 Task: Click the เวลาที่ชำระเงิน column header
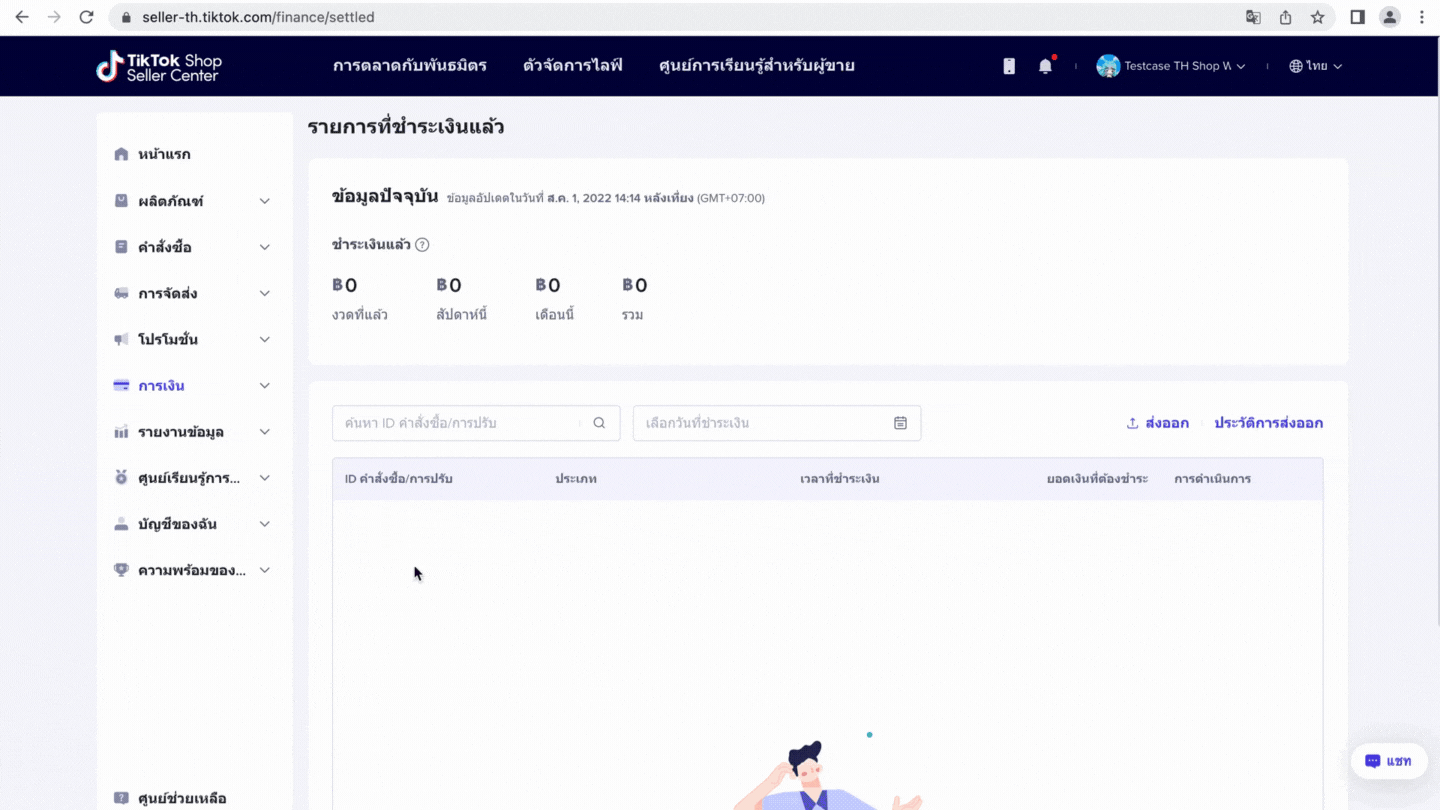point(840,479)
